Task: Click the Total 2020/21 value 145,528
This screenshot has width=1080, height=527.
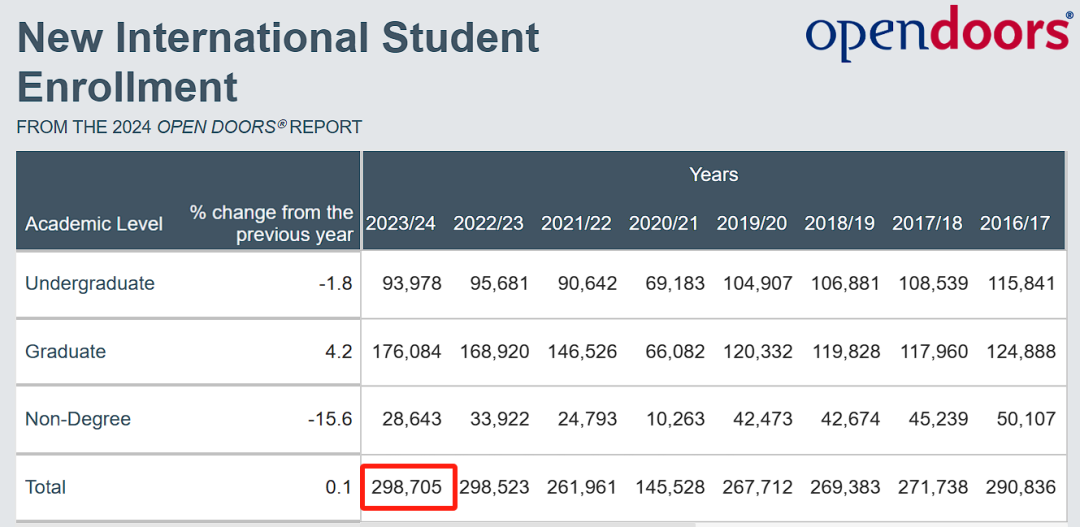Action: click(x=670, y=487)
